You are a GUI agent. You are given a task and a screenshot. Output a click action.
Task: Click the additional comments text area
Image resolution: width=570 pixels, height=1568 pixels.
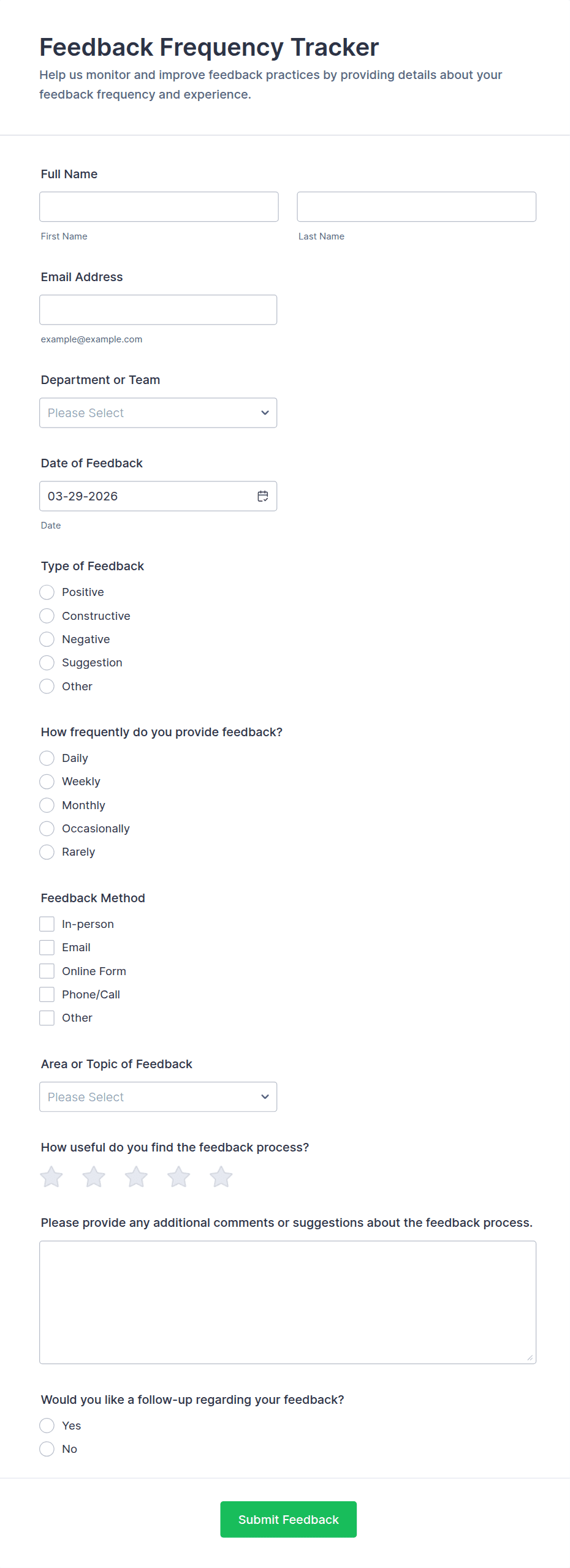coord(287,1302)
